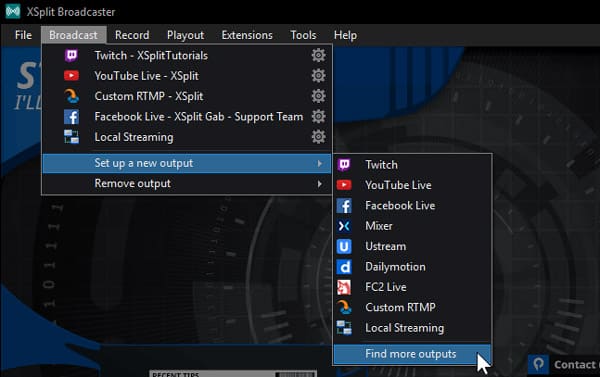The height and width of the screenshot is (377, 600).
Task: Choose Mixer in new output submenu
Action: pos(412,226)
